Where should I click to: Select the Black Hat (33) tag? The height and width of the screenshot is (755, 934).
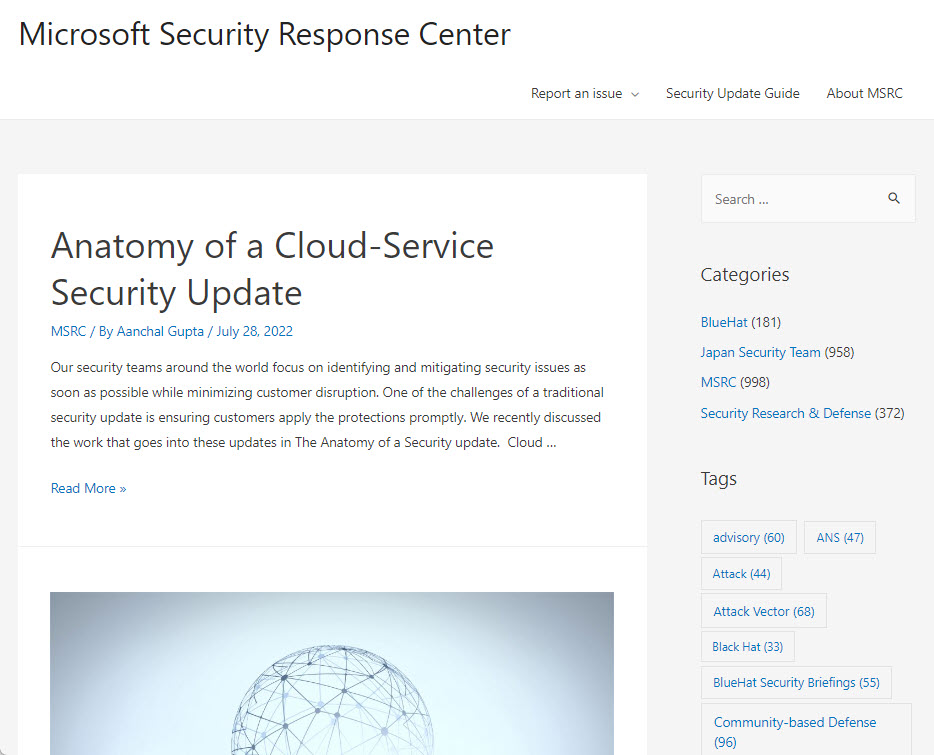click(748, 647)
